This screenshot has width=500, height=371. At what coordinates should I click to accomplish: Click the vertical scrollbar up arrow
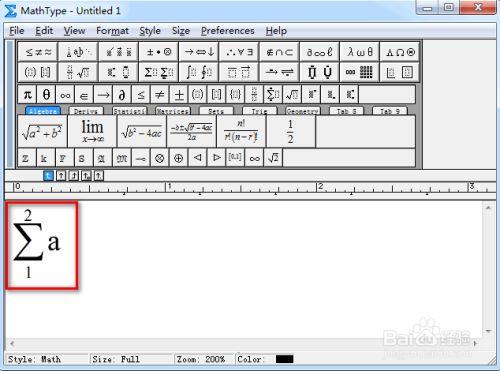pos(488,208)
